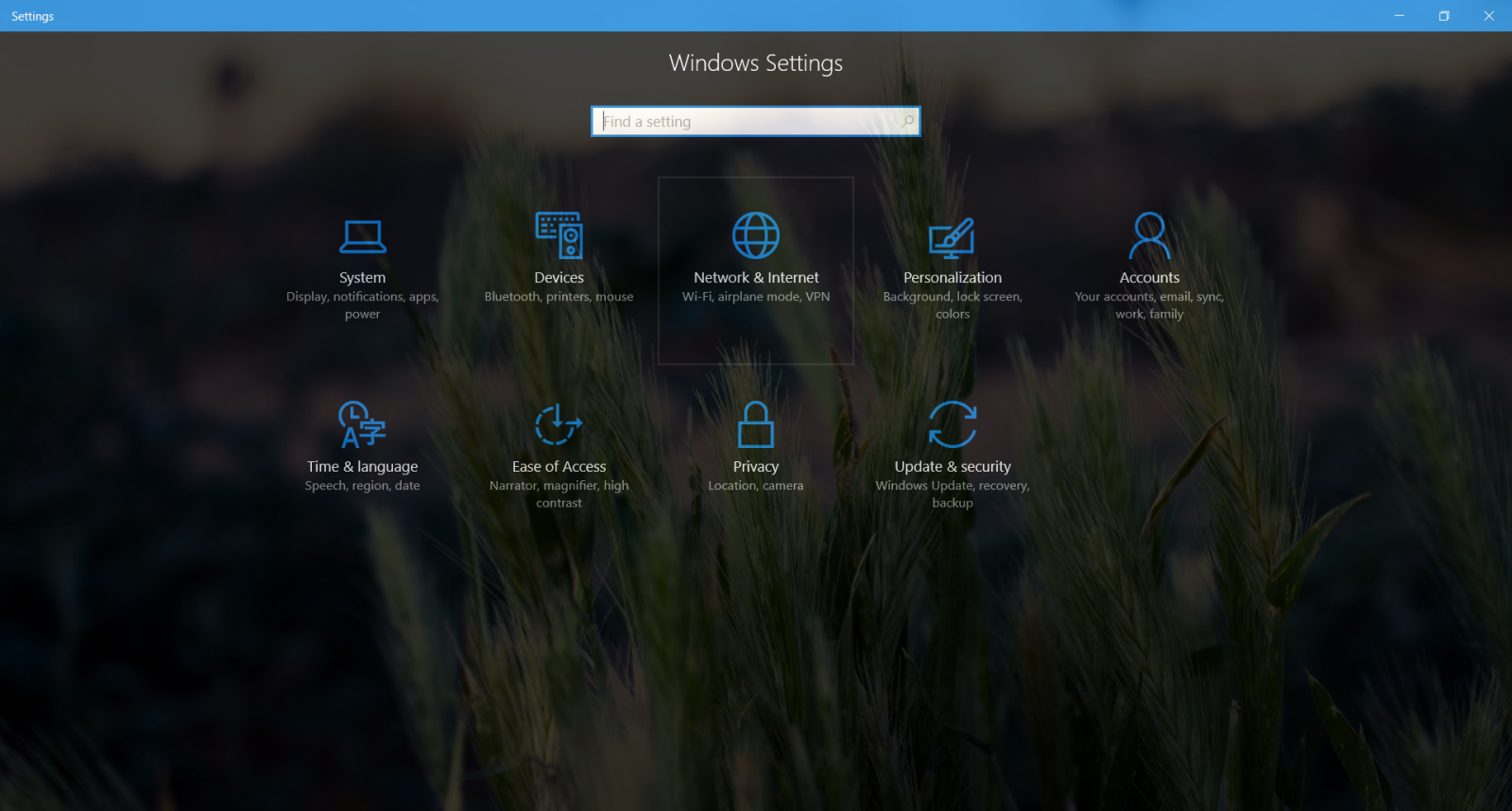1512x811 pixels.
Task: Click the Update & security label
Action: click(953, 467)
